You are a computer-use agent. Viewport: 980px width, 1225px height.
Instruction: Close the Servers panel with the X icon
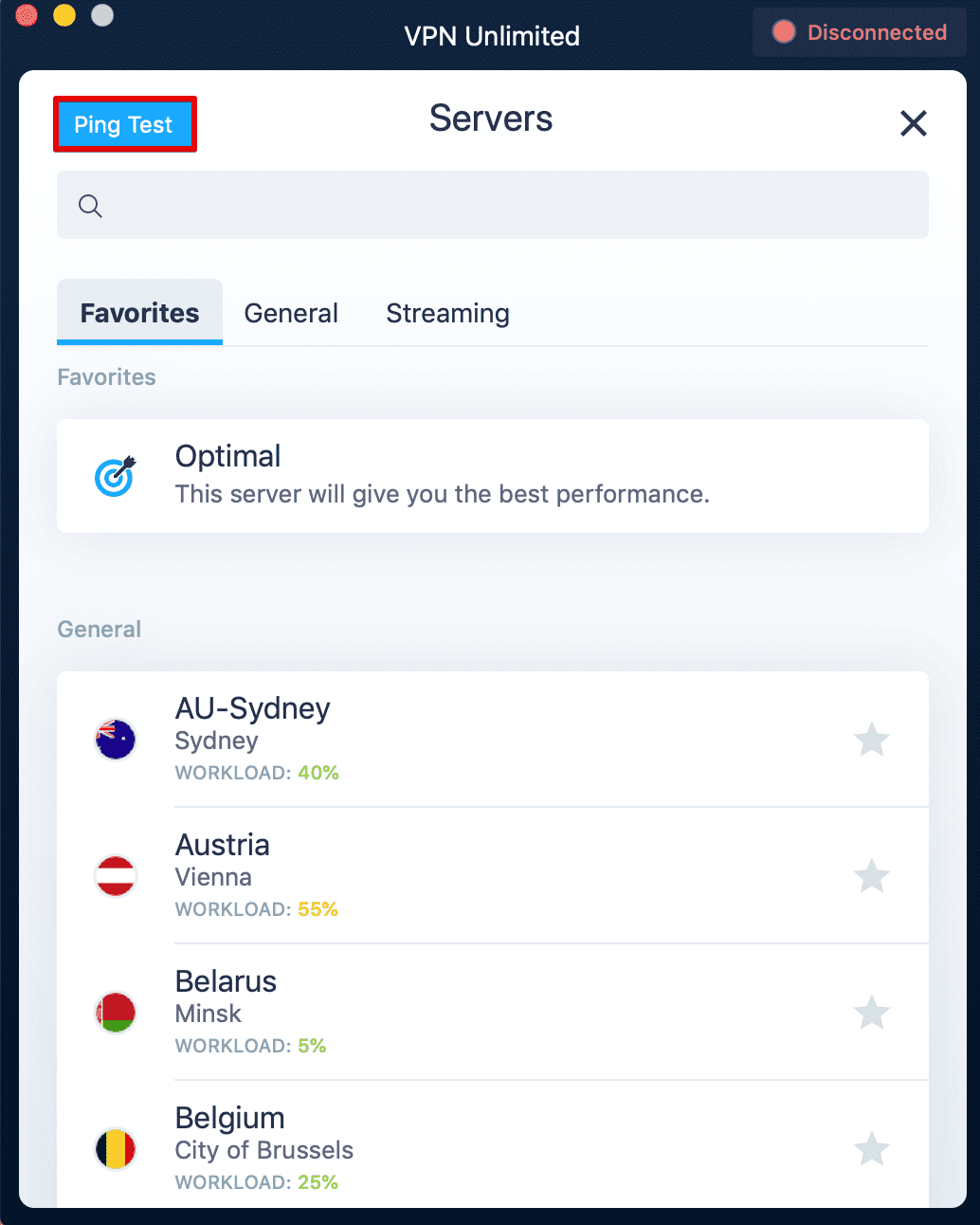[x=913, y=123]
